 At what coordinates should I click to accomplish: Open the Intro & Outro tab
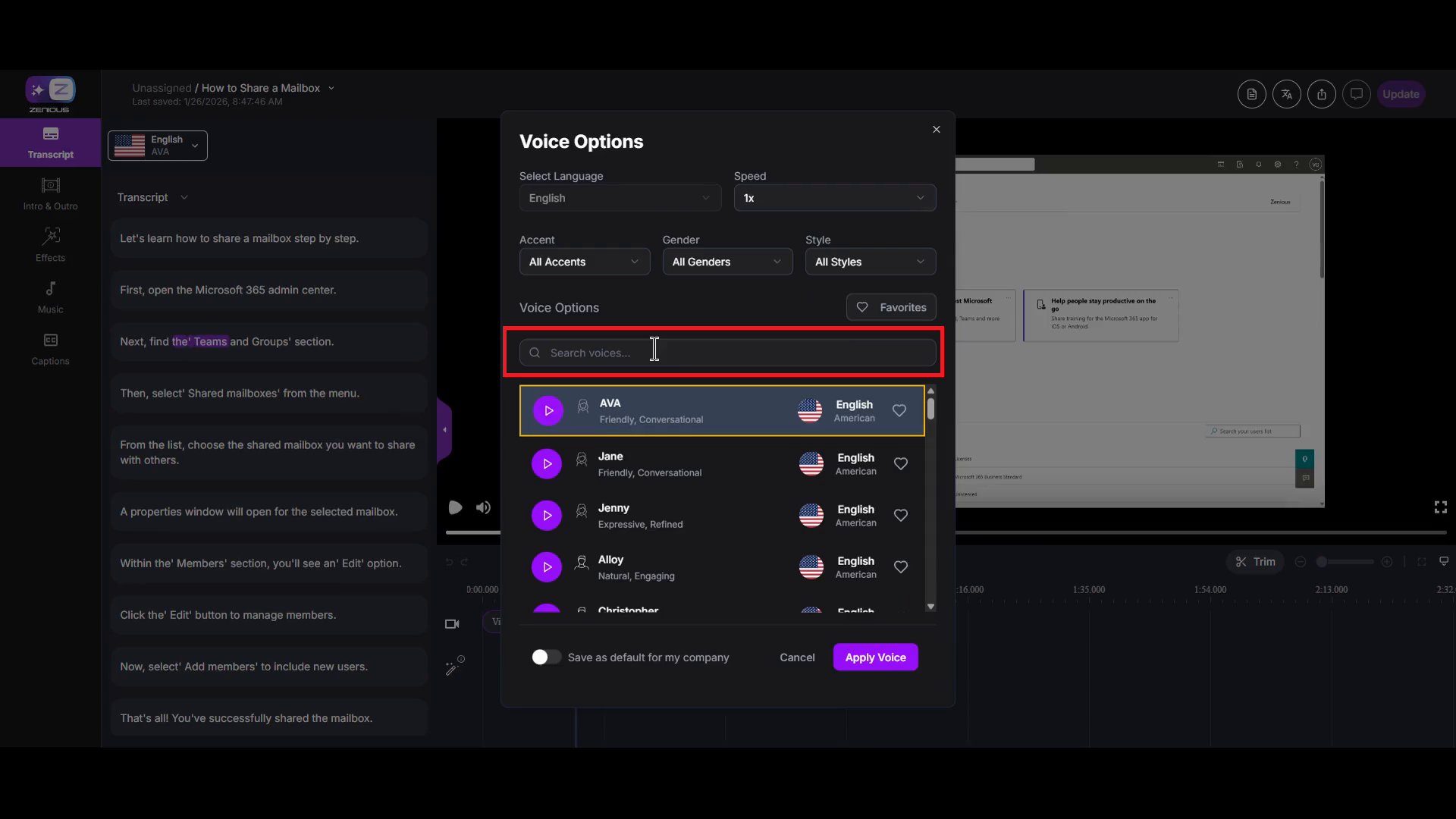50,193
